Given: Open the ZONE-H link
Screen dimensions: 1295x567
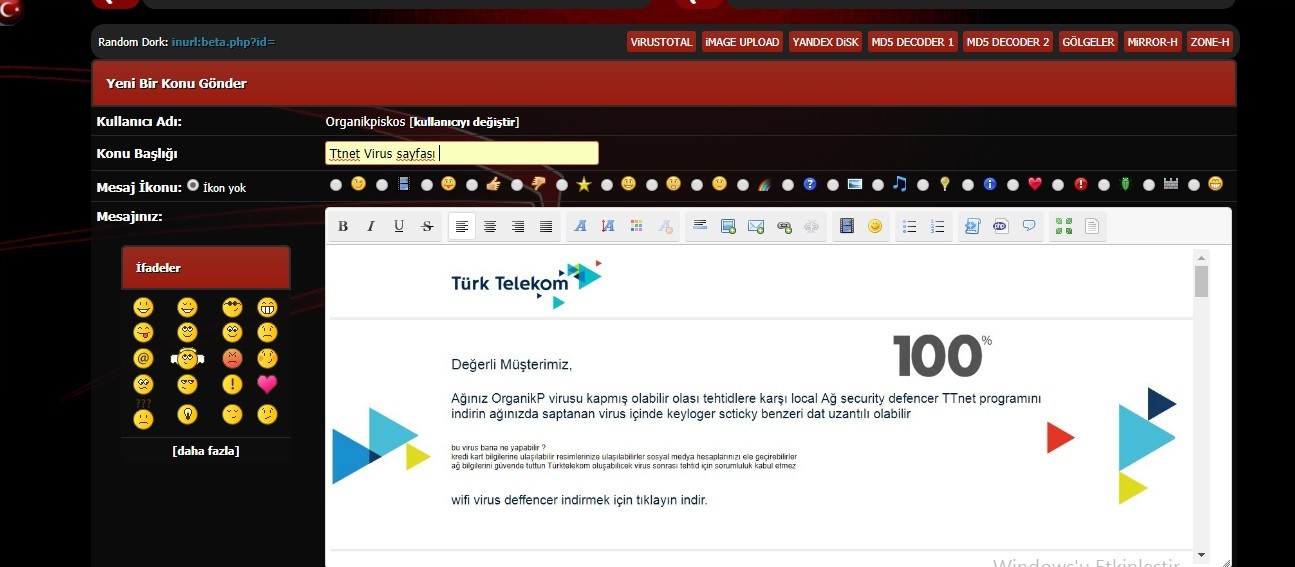Looking at the screenshot, I should click(x=1210, y=42).
